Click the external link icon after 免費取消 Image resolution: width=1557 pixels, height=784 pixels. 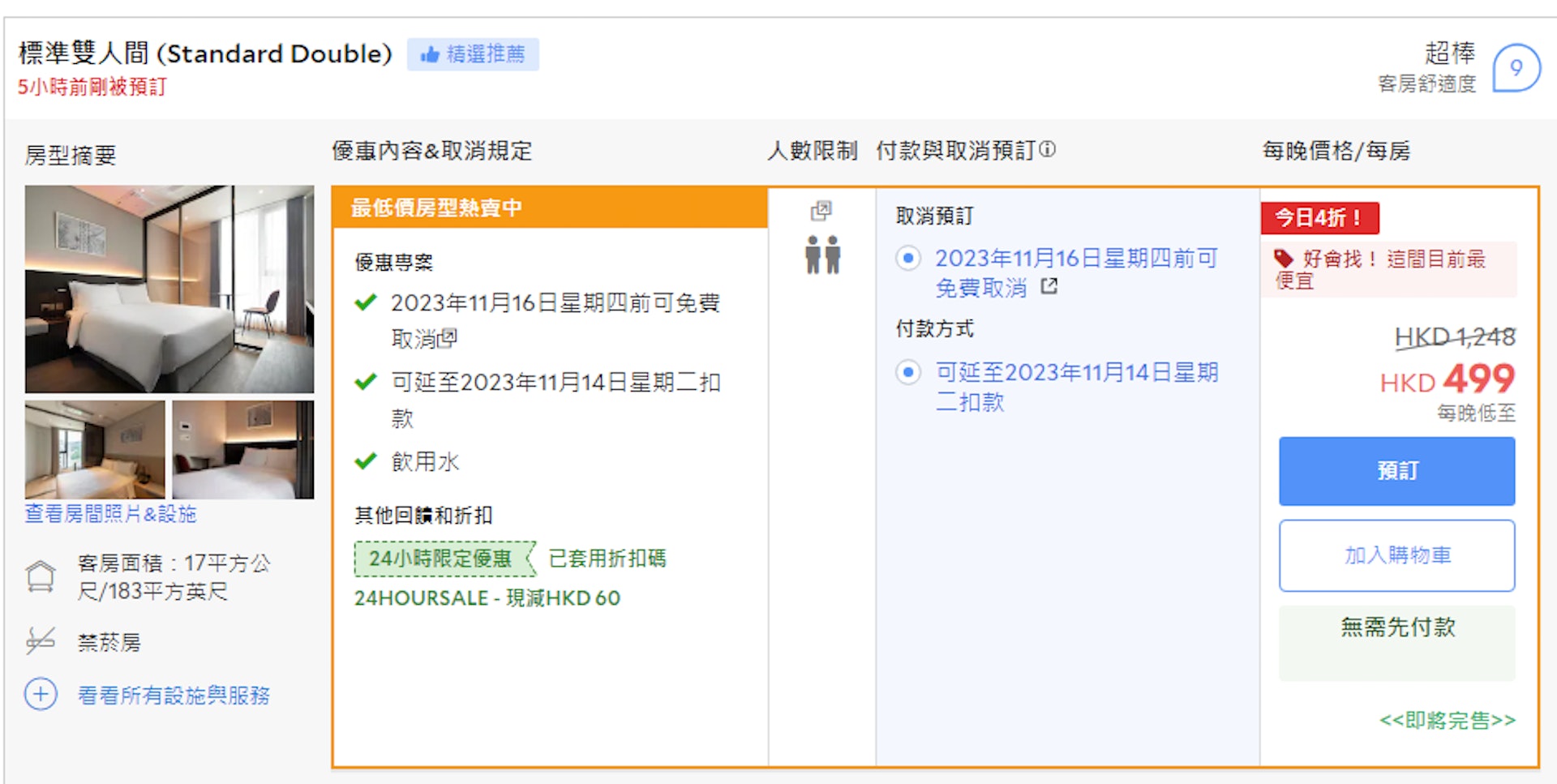coord(1049,286)
